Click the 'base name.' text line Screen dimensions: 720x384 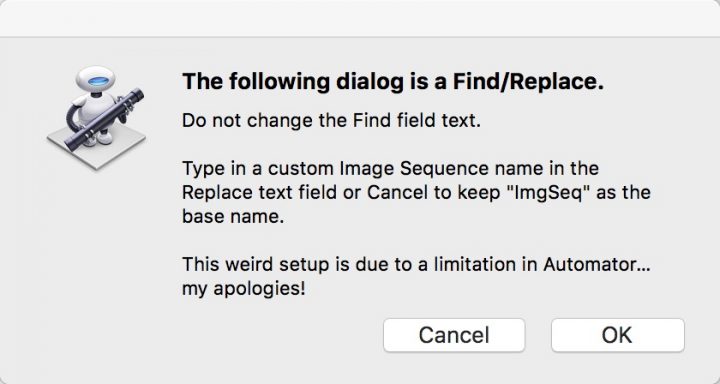(x=233, y=216)
